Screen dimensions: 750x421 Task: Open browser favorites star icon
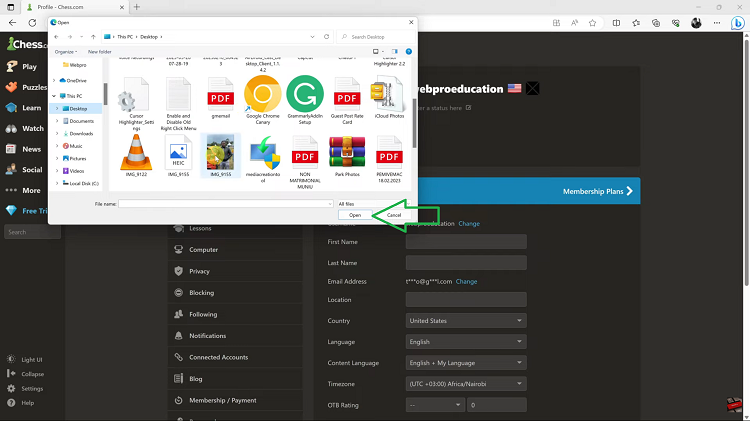592,23
